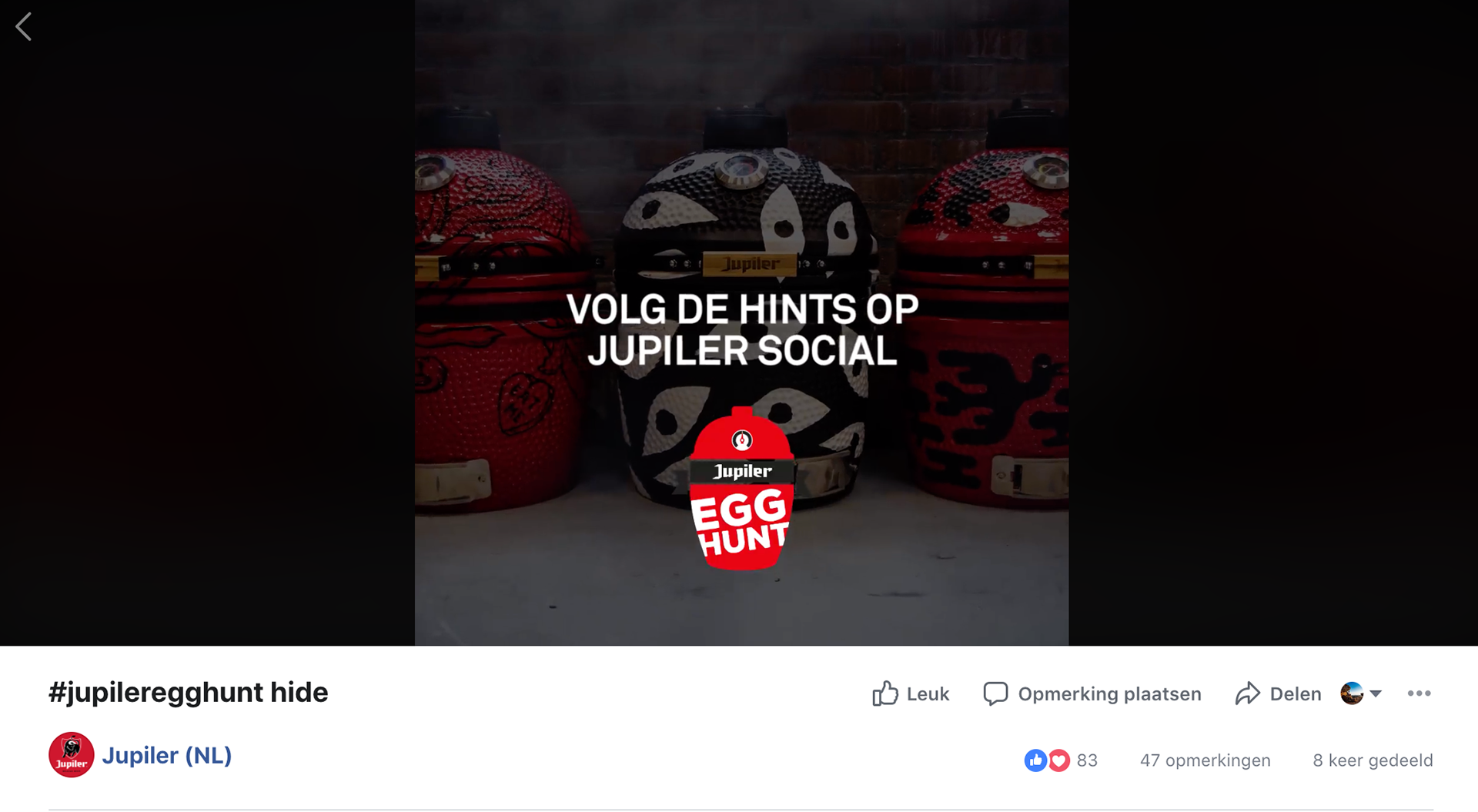View the 83 reactions count
The image size is (1478, 812).
pos(1087,760)
